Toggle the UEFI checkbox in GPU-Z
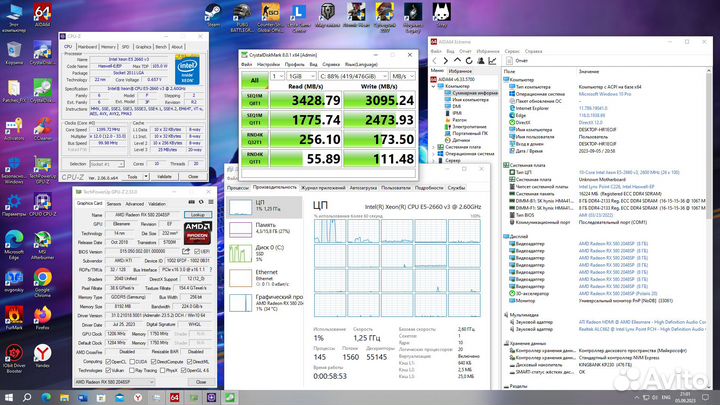The image size is (720, 405). coord(197,252)
